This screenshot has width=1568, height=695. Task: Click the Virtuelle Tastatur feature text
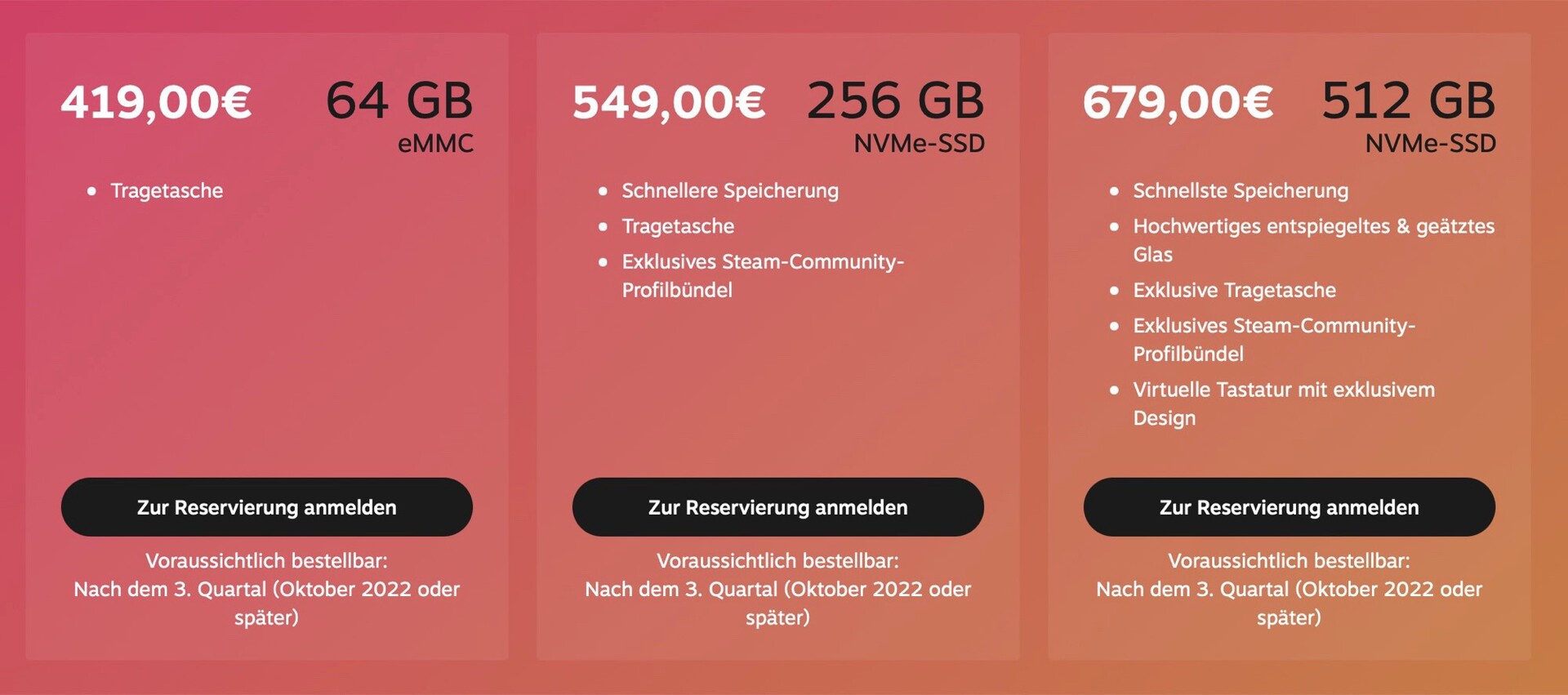pyautogui.click(x=1283, y=390)
